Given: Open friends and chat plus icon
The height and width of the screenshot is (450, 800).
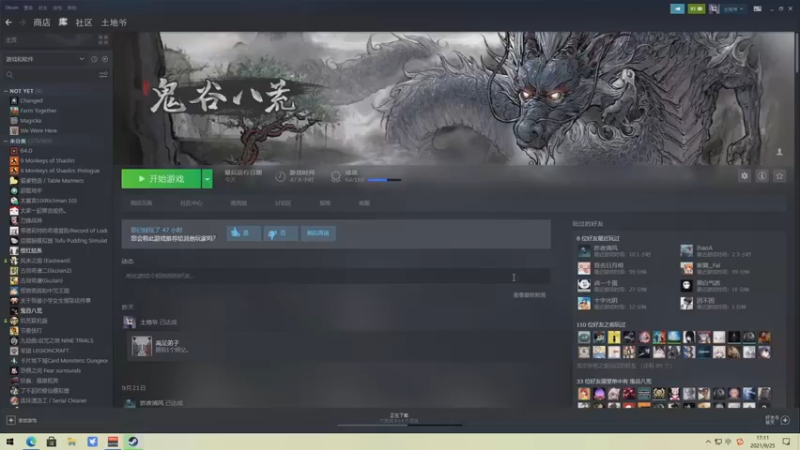Looking at the screenshot, I should click(x=785, y=420).
